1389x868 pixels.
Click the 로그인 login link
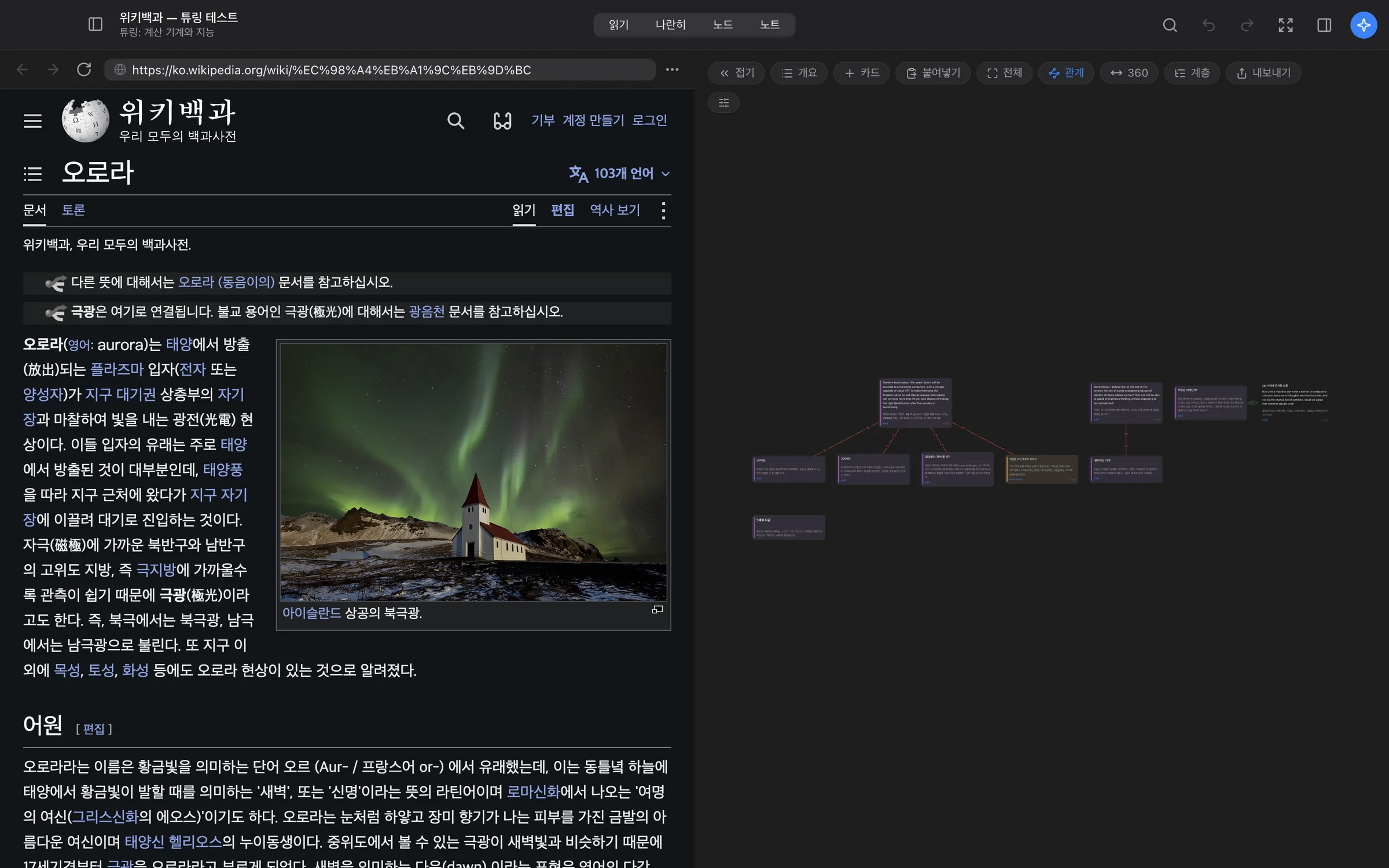tap(649, 120)
